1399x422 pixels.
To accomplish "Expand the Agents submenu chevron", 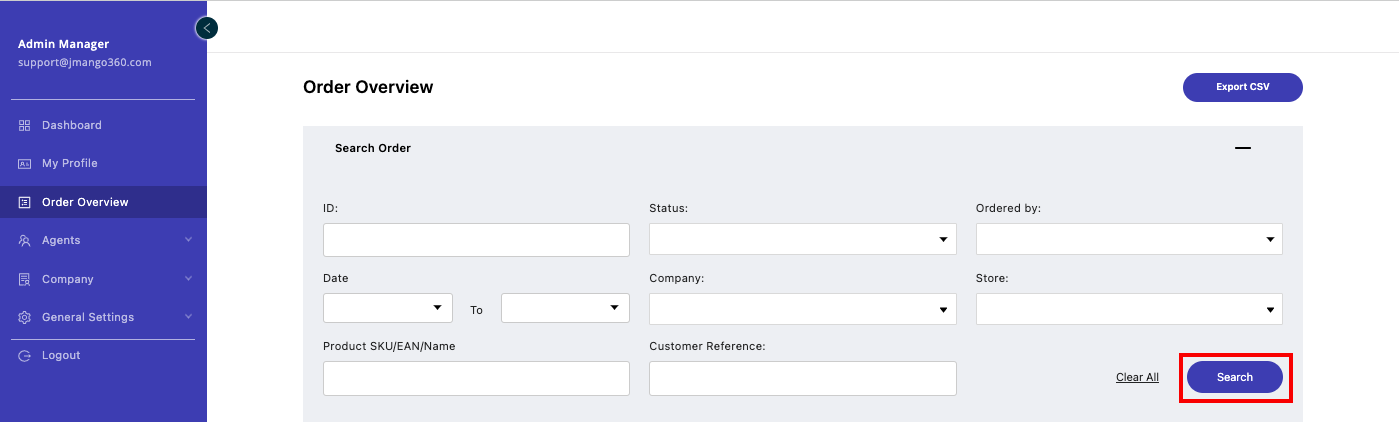I will 188,240.
